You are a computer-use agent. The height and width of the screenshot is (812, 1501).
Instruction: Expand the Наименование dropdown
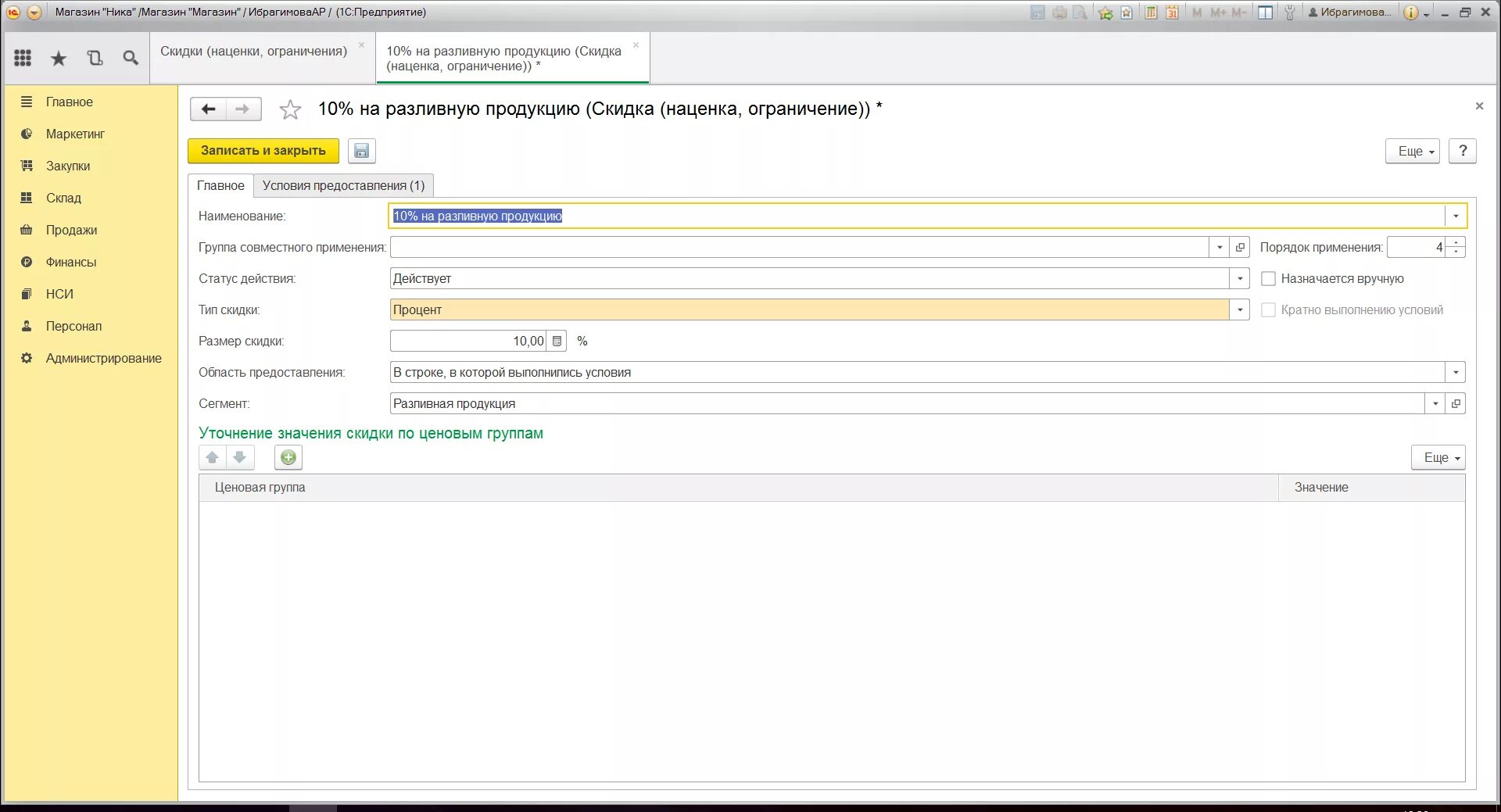point(1456,216)
